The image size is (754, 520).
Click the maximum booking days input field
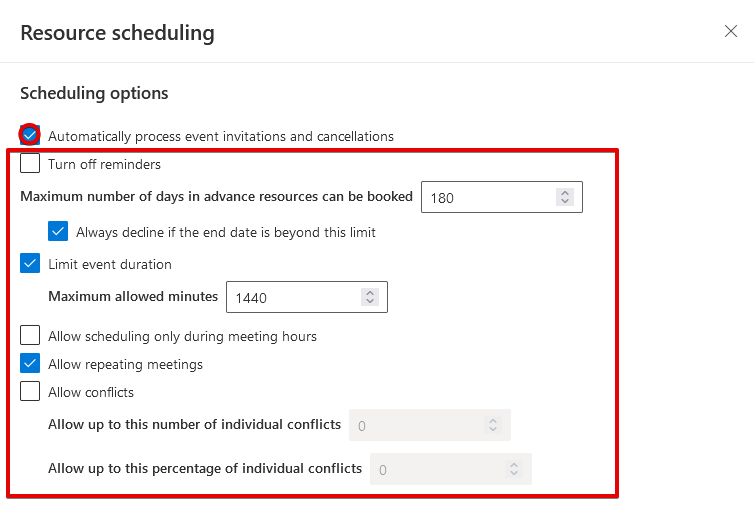tap(486, 198)
